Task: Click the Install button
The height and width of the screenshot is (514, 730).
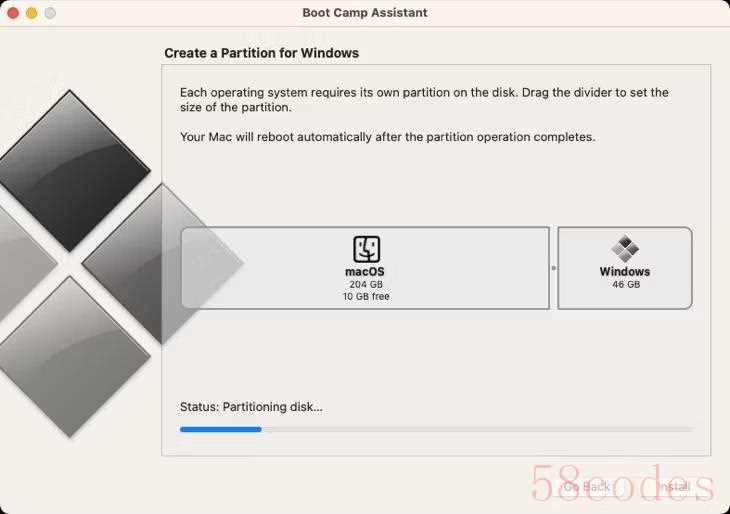Action: (674, 487)
